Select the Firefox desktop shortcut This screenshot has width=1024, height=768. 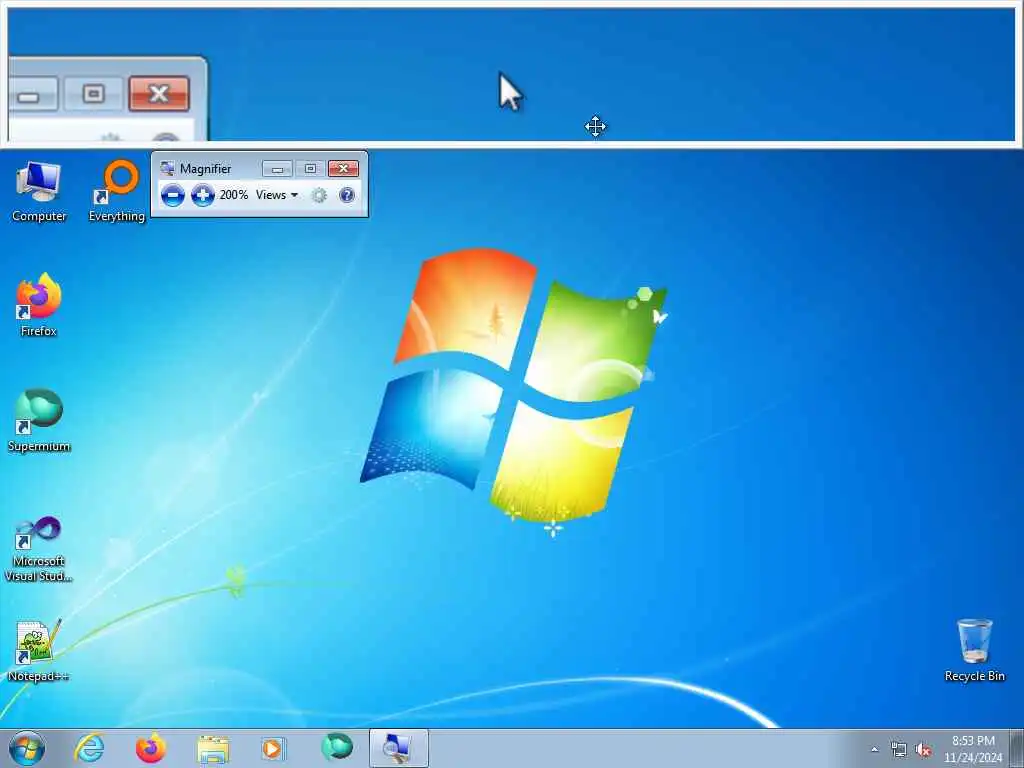point(39,305)
